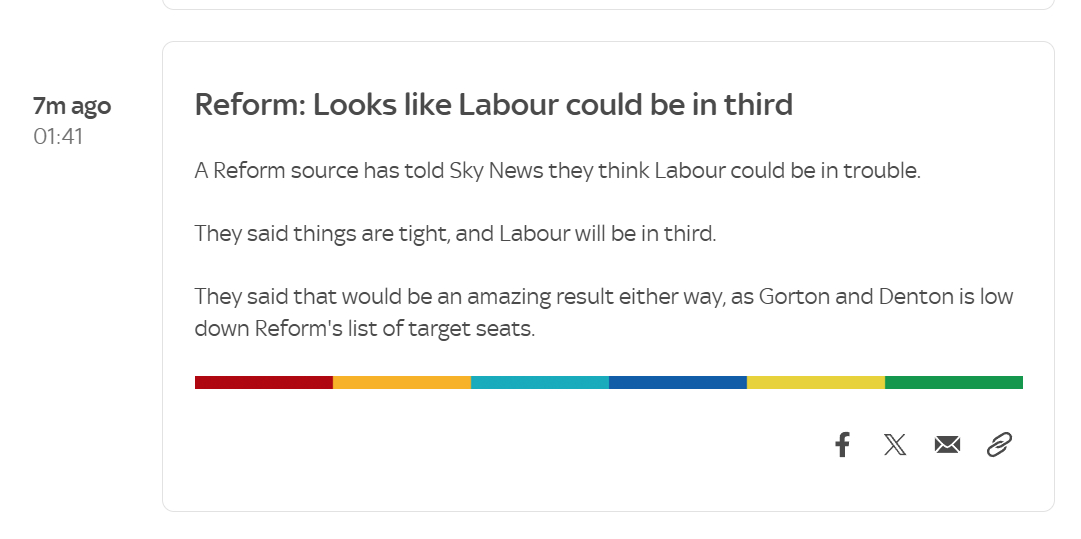Click the 01:41 post time

pos(58,136)
